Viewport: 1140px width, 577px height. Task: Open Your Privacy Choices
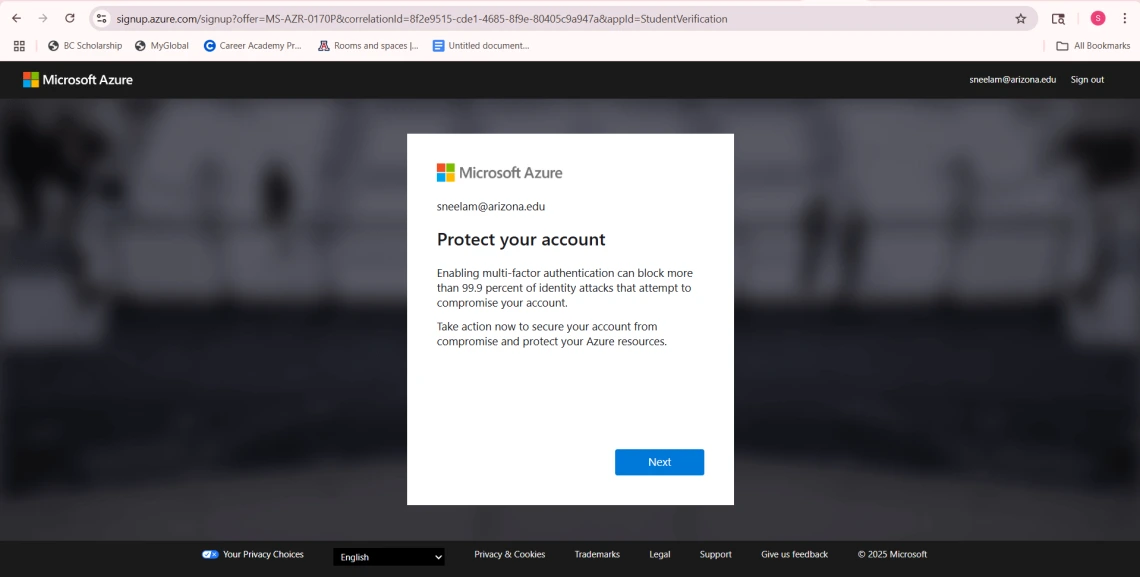coord(263,554)
